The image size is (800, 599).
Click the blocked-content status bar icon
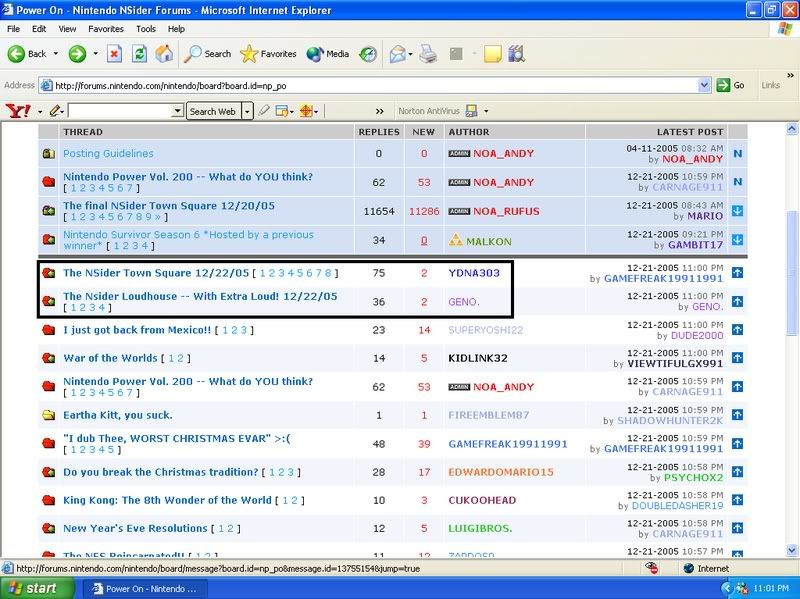pyautogui.click(x=651, y=568)
